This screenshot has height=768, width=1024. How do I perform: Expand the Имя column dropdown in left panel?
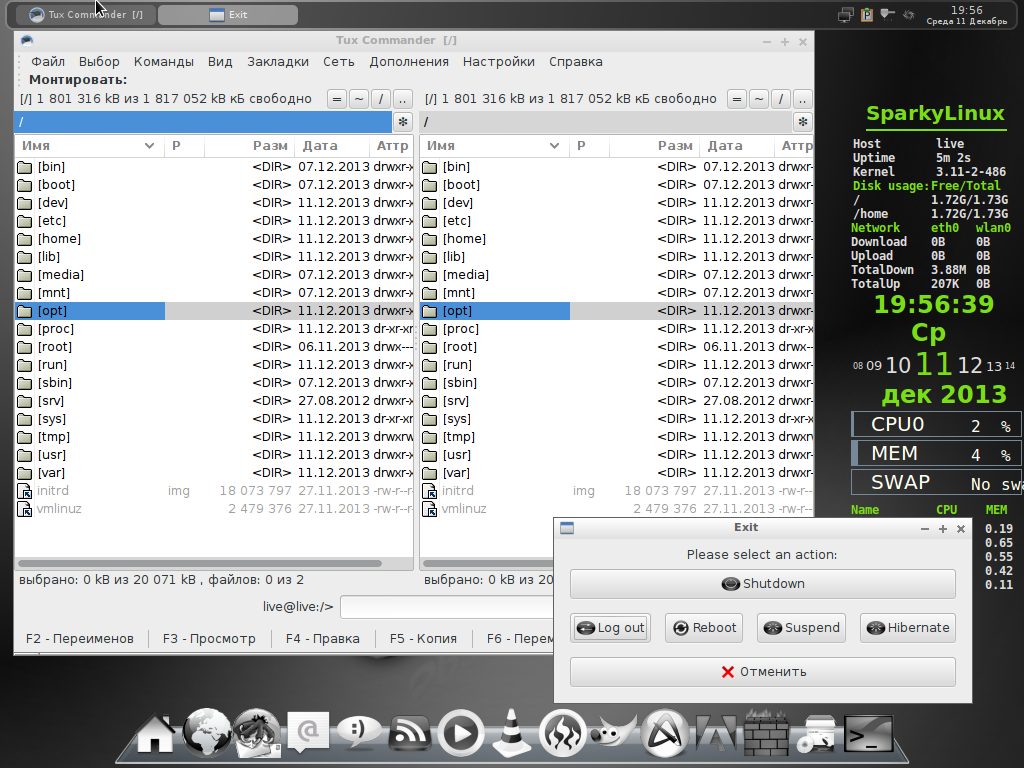[150, 146]
